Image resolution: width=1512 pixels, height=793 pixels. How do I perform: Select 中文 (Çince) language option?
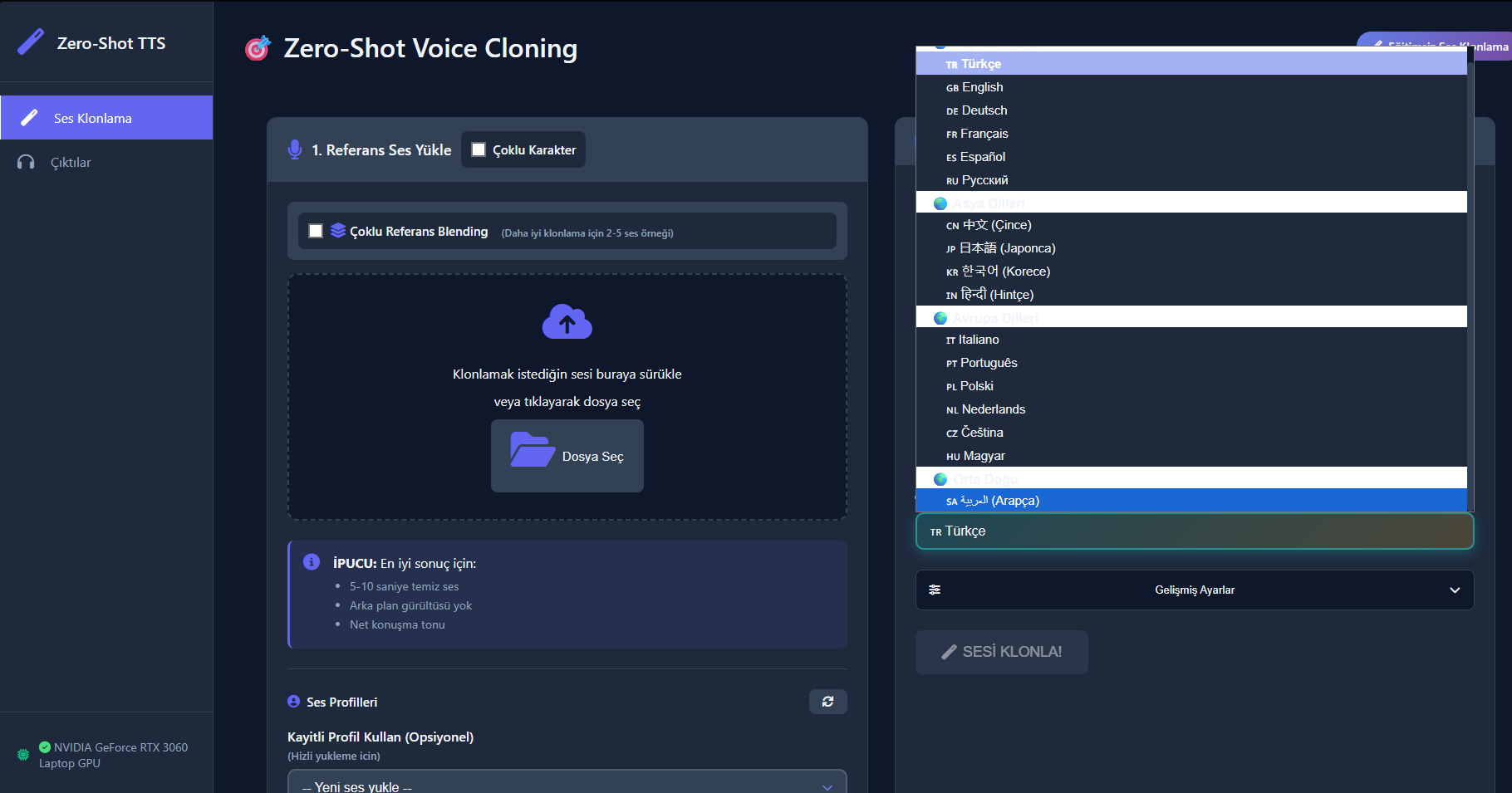tap(1191, 225)
